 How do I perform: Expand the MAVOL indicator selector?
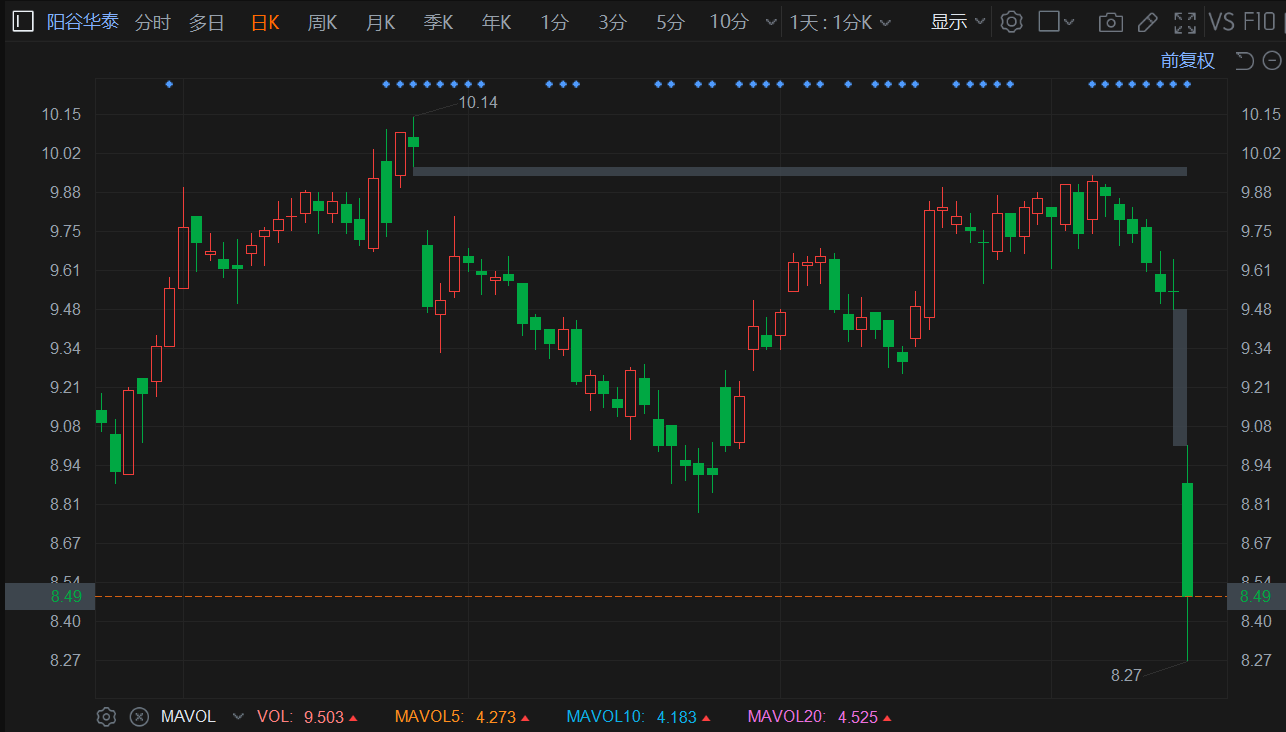pos(238,716)
